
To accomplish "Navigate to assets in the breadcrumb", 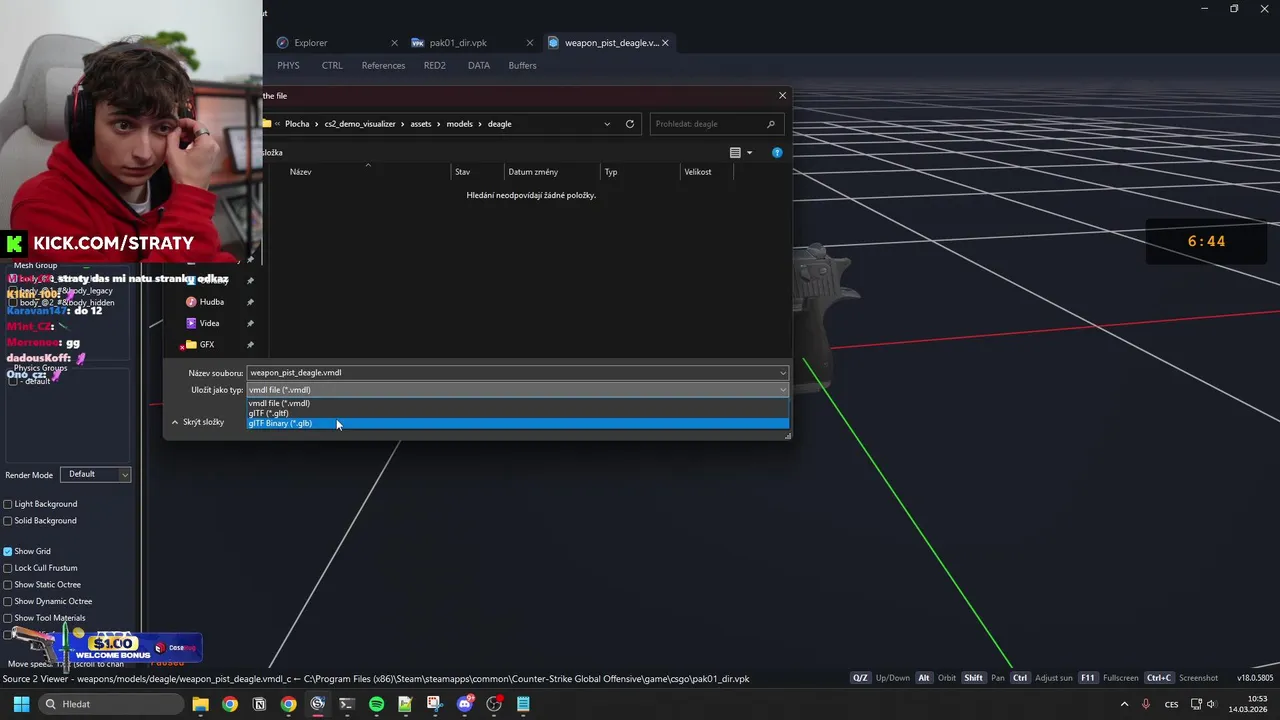I will coord(421,124).
